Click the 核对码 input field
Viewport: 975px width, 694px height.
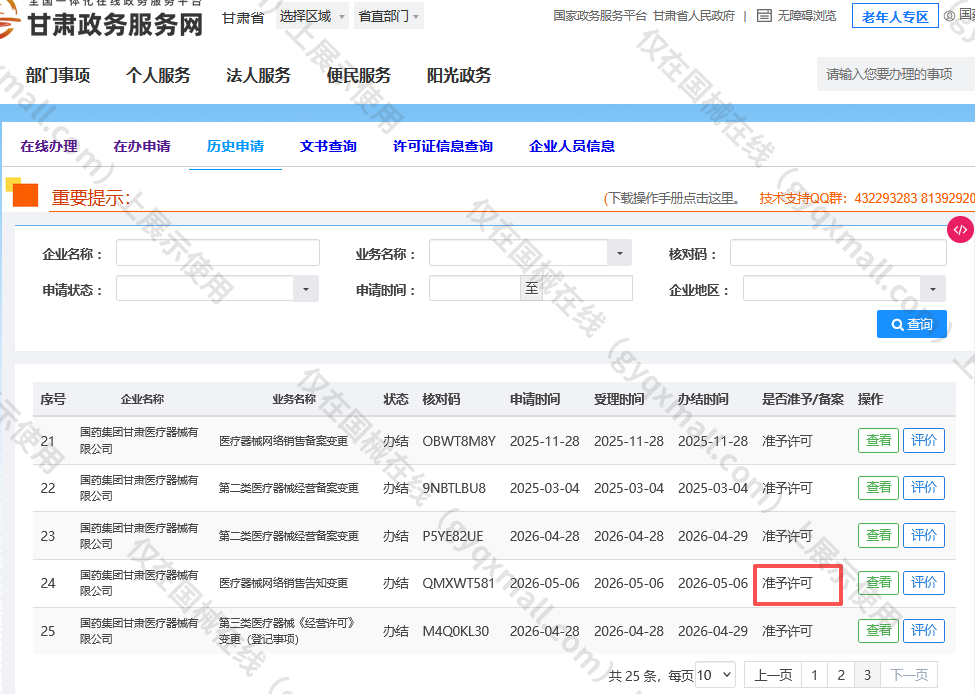838,253
